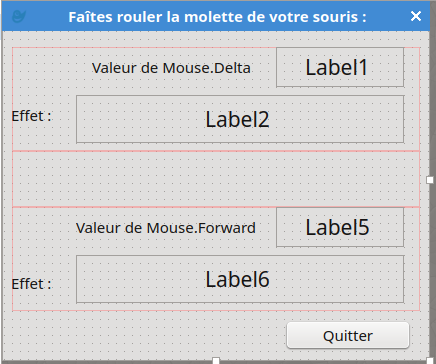Click the Quitter button

point(348,335)
